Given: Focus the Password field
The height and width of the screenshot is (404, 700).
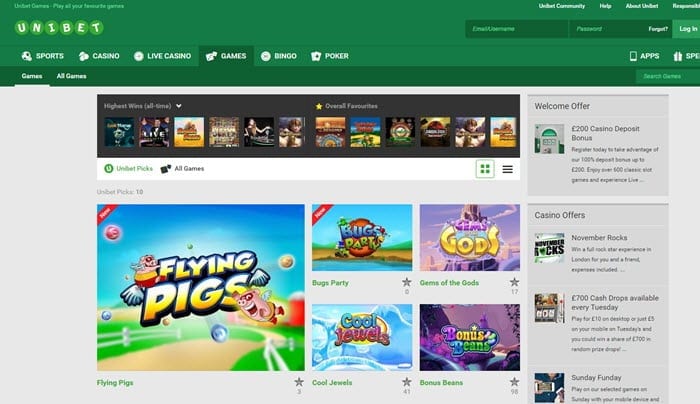Looking at the screenshot, I should click(x=609, y=29).
